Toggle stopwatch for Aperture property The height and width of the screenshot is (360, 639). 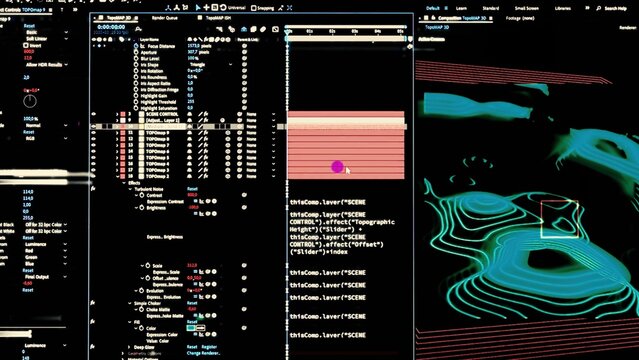136,52
